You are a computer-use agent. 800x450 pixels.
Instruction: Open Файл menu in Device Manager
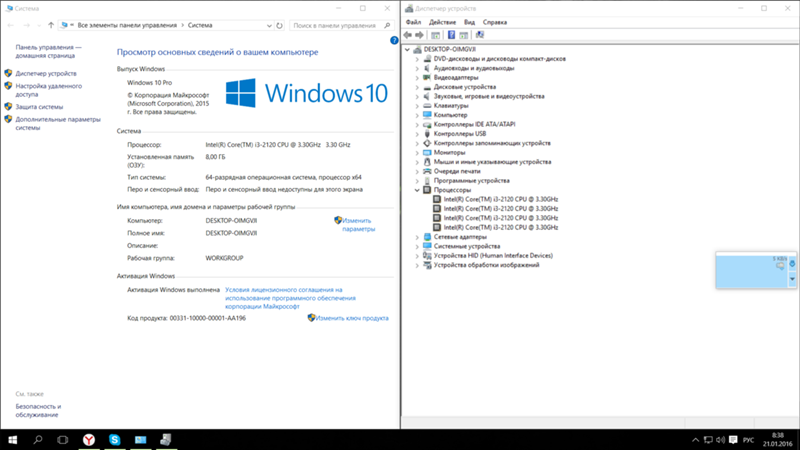click(x=413, y=22)
